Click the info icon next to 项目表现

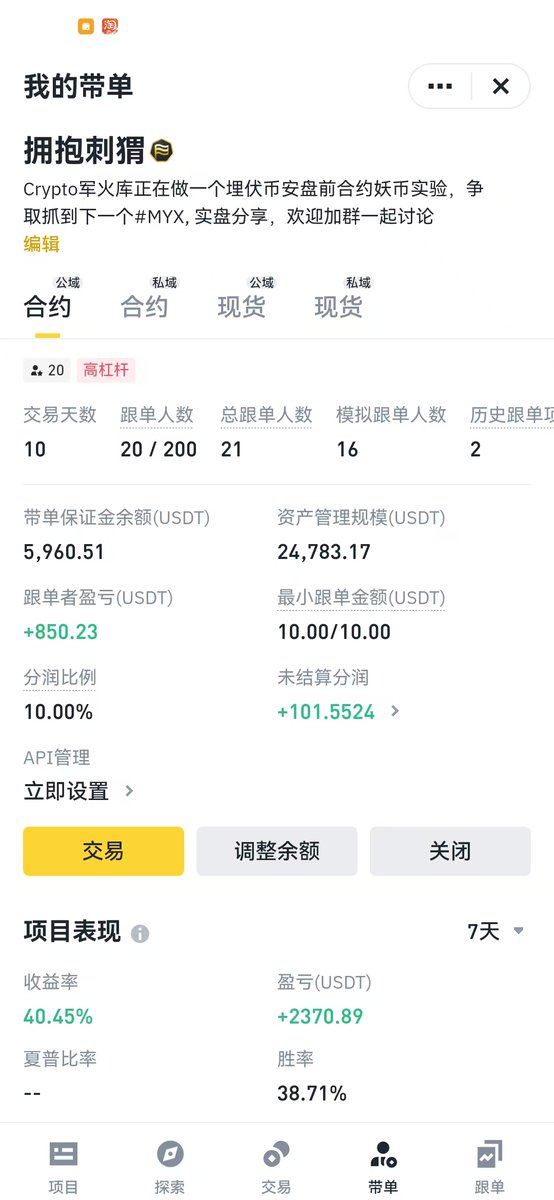(140, 934)
